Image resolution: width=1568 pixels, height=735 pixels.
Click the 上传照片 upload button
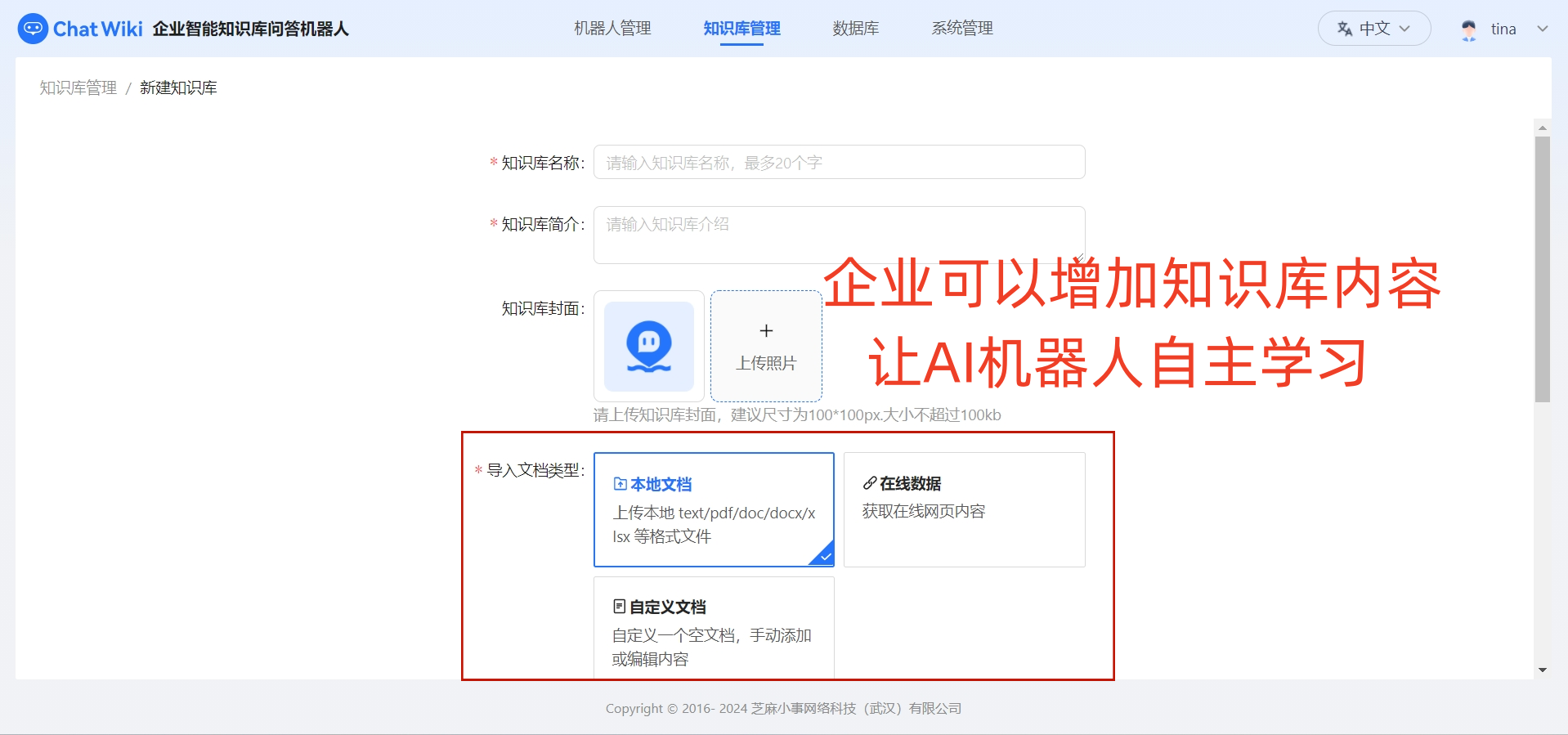[766, 346]
